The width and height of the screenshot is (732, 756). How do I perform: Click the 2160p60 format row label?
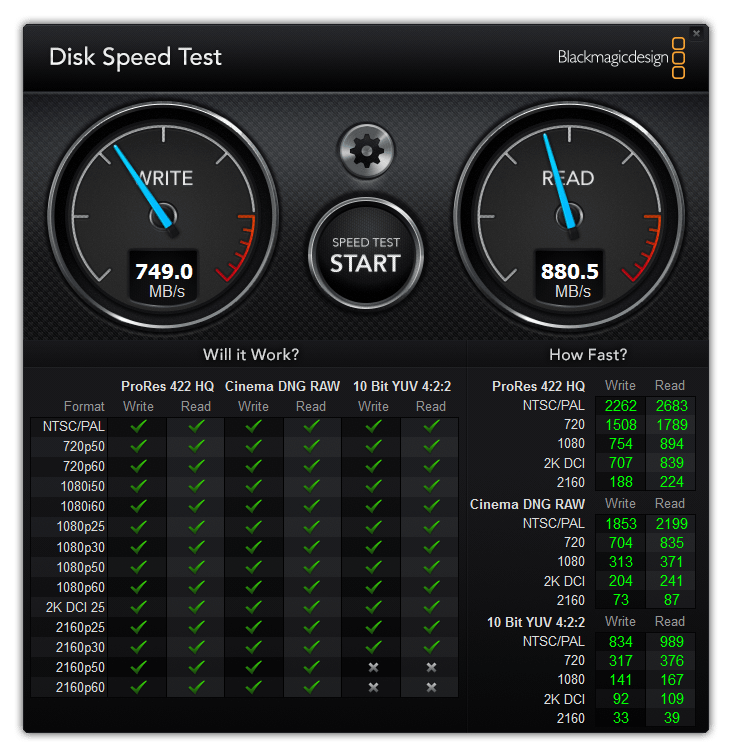[80, 688]
